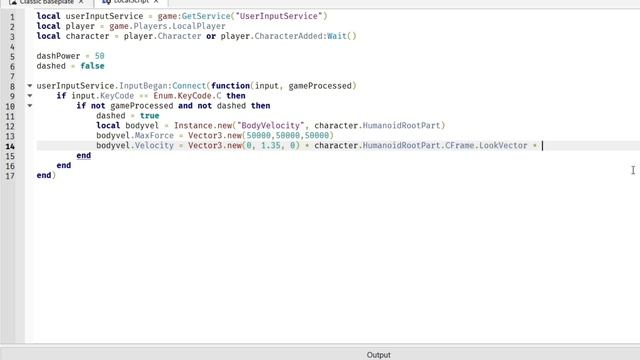Click 'Connect' on line 8
Screen dimensions: 640x360
pyautogui.click(x=189, y=86)
